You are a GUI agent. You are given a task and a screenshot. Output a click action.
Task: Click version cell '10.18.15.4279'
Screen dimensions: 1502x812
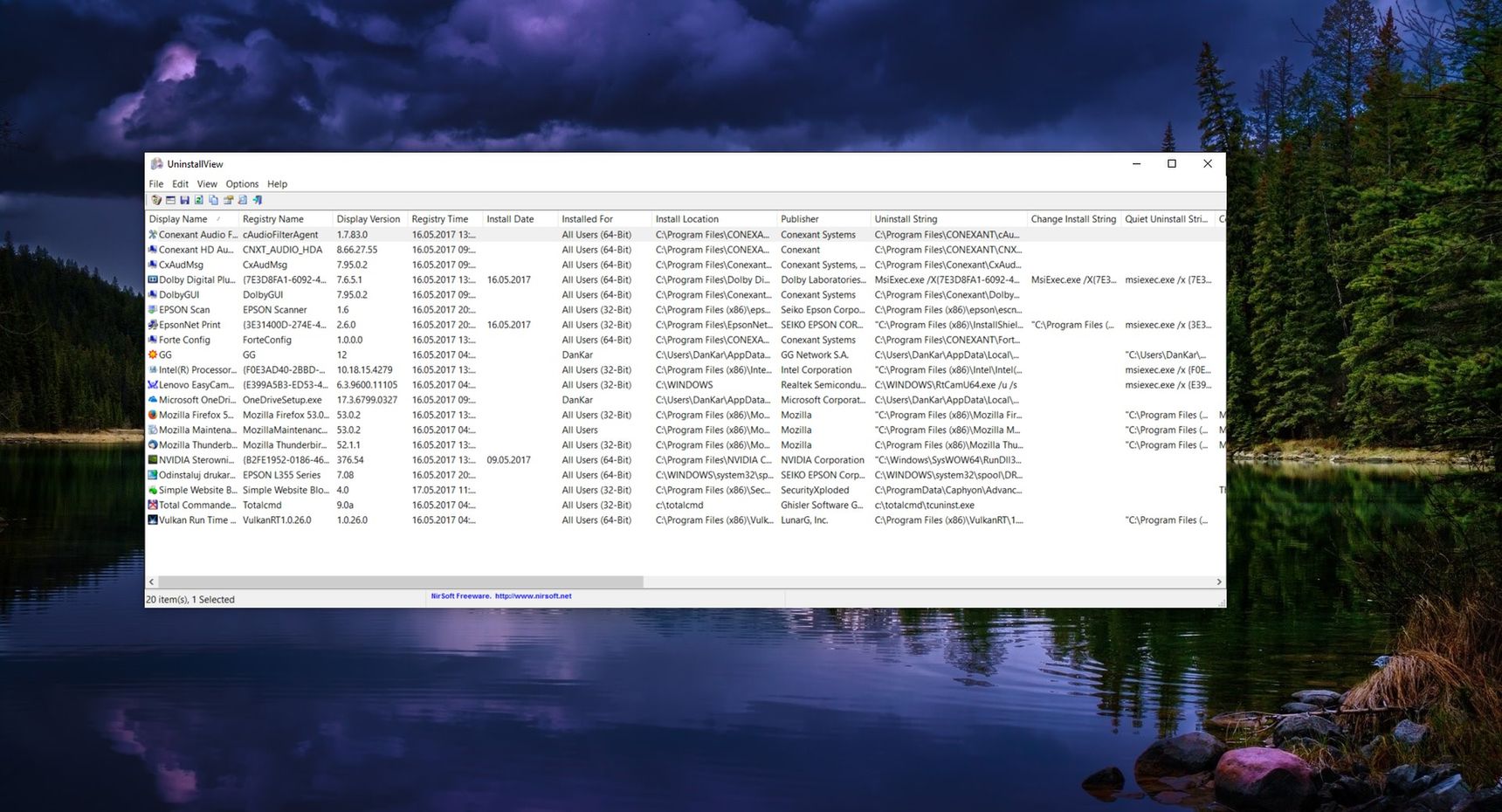pyautogui.click(x=364, y=369)
